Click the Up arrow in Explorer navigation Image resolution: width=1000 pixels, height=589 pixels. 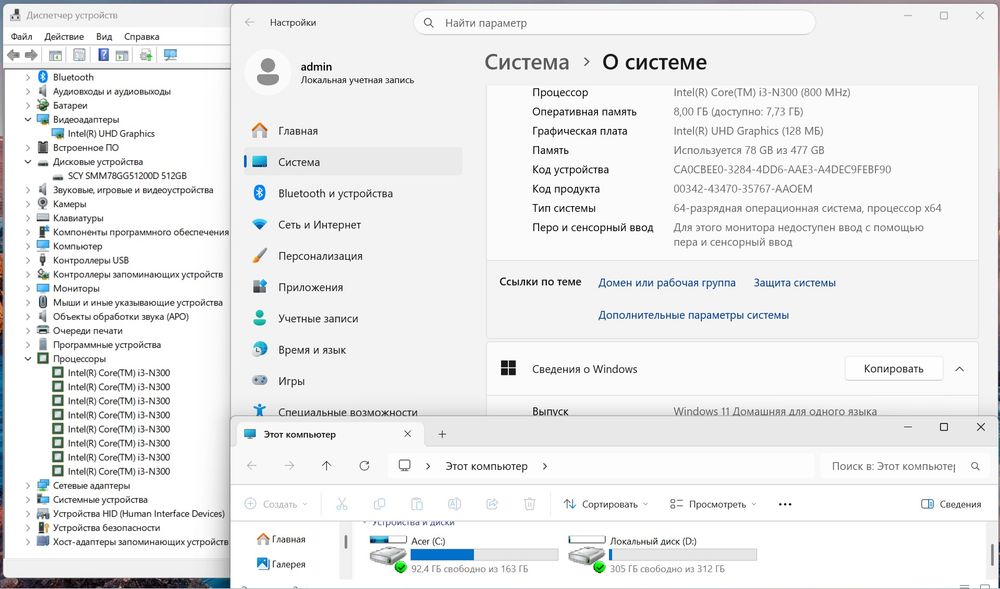[x=327, y=466]
